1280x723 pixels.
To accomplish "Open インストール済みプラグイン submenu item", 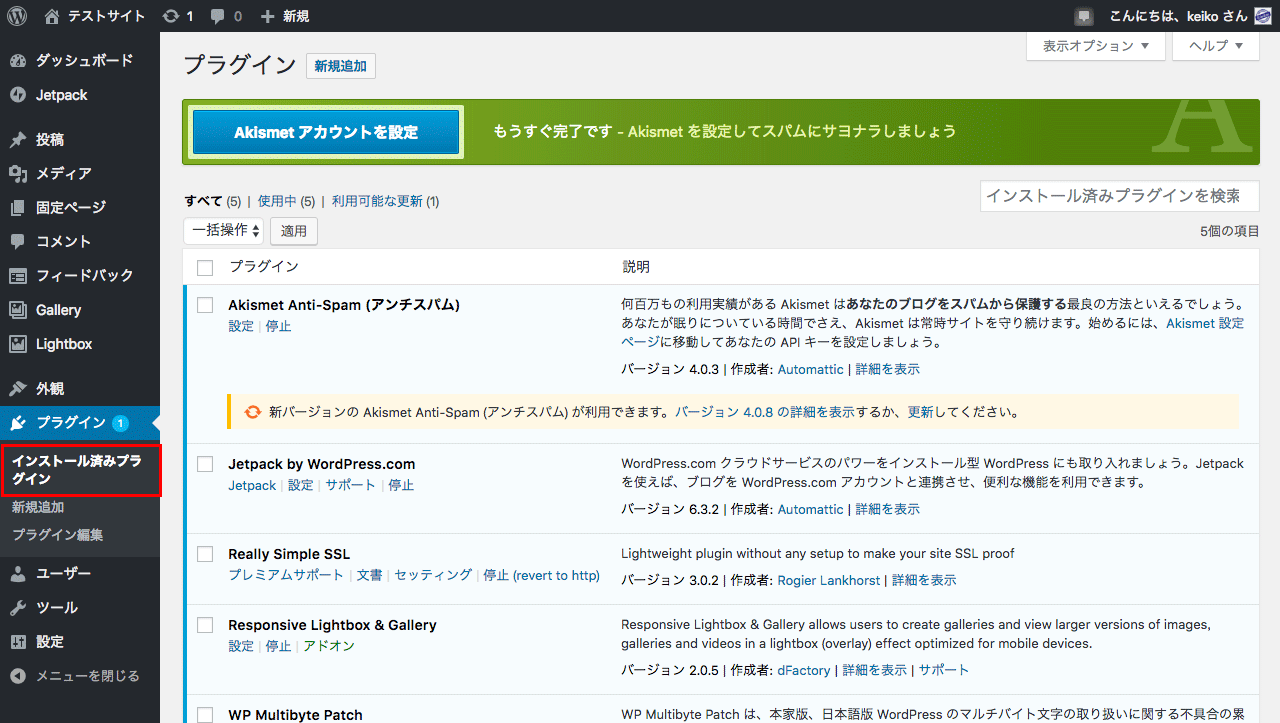I will (80, 470).
